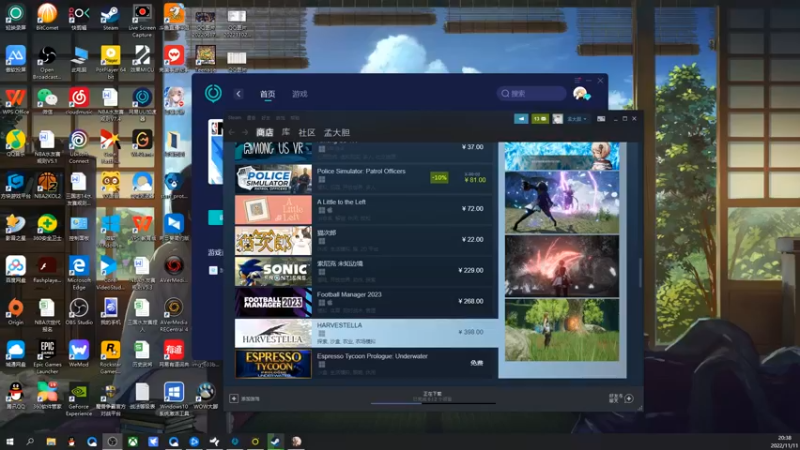Click the back chevron in the blue launcher window
The height and width of the screenshot is (450, 800).
(x=238, y=94)
